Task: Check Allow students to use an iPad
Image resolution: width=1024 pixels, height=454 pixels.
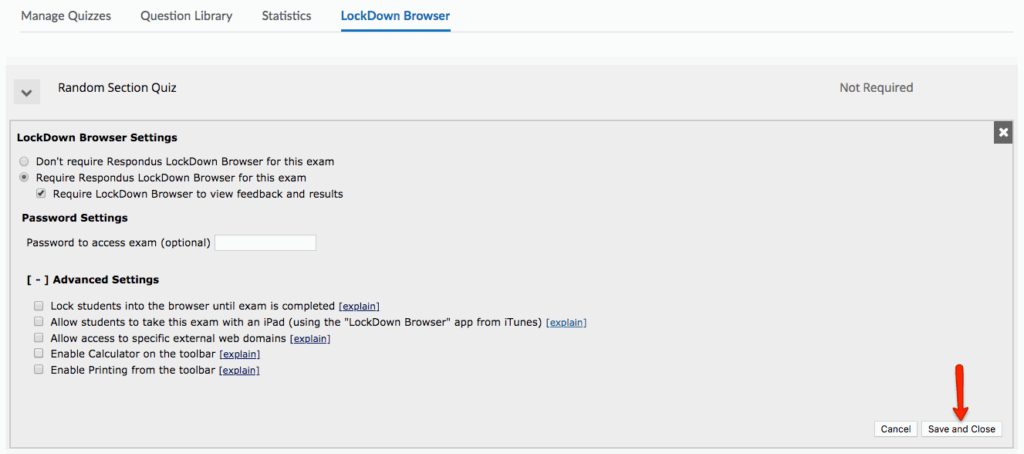Action: [39, 322]
